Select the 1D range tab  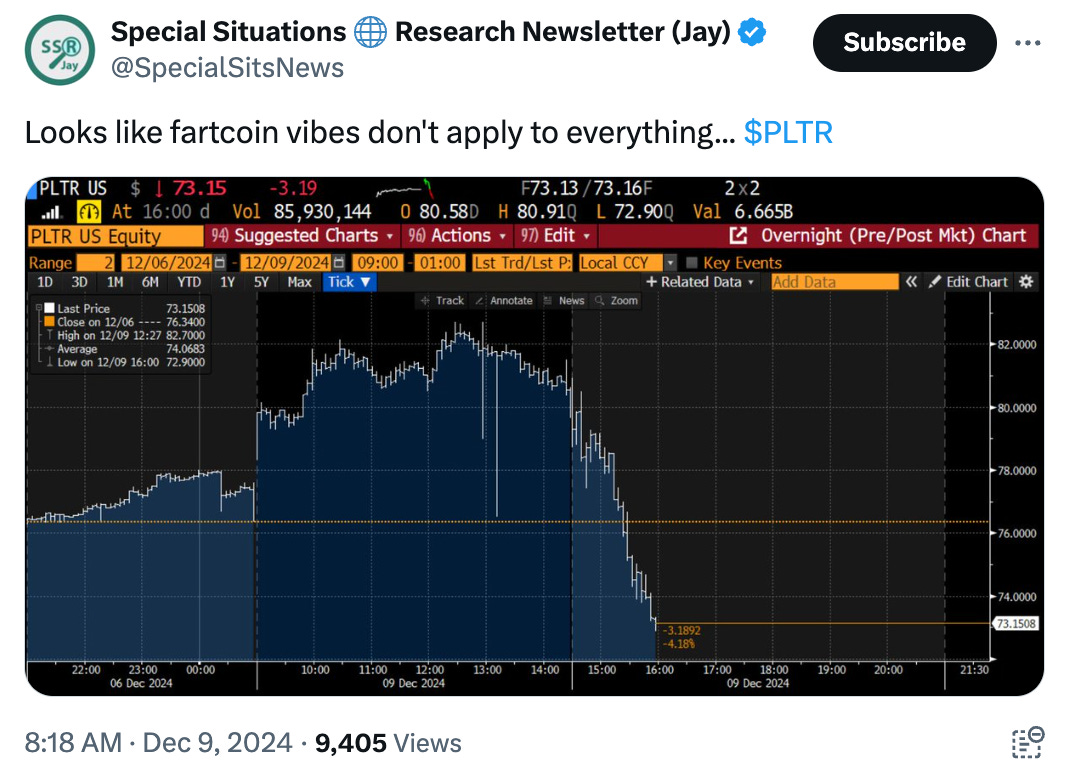[45, 282]
